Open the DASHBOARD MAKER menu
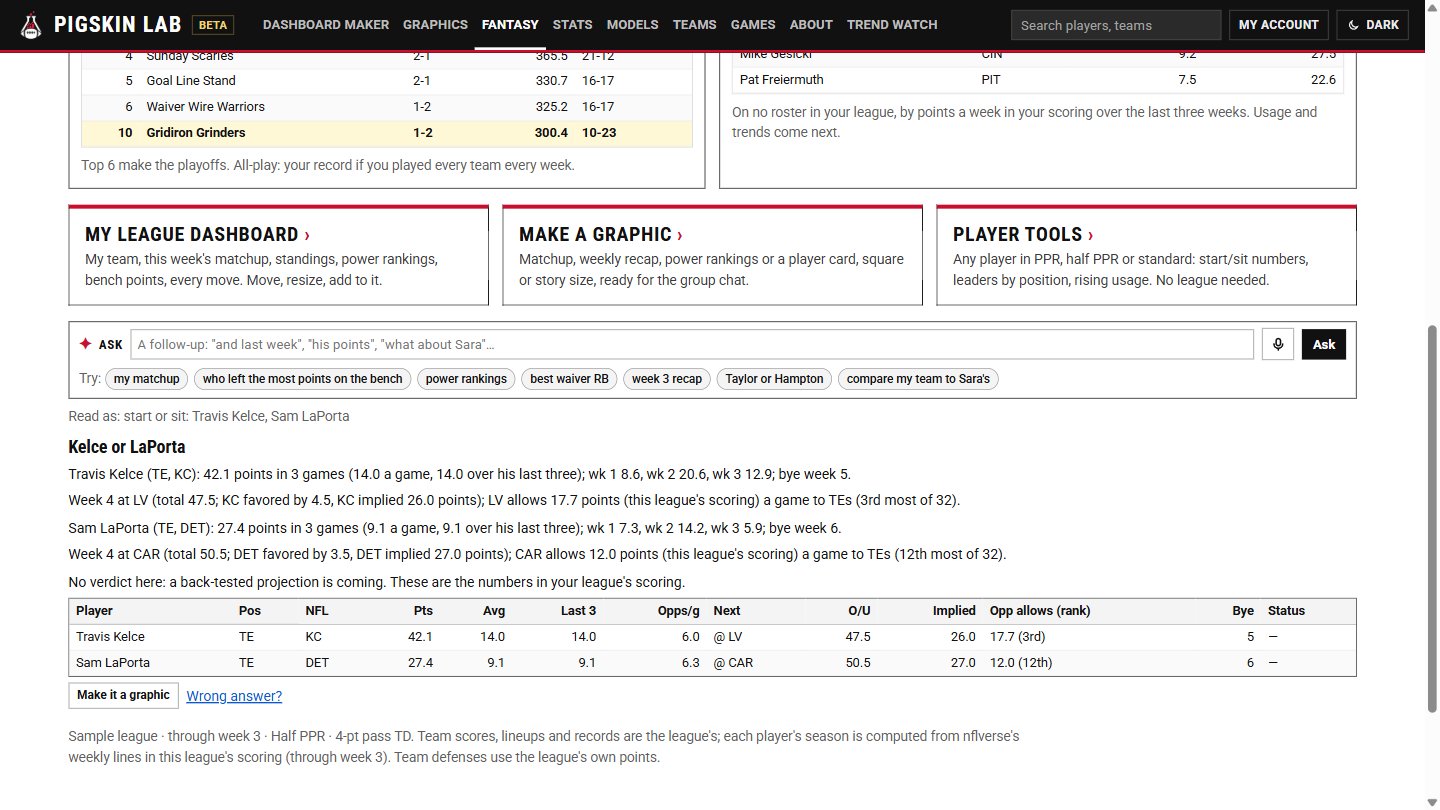Image resolution: width=1440 pixels, height=810 pixels. point(326,24)
